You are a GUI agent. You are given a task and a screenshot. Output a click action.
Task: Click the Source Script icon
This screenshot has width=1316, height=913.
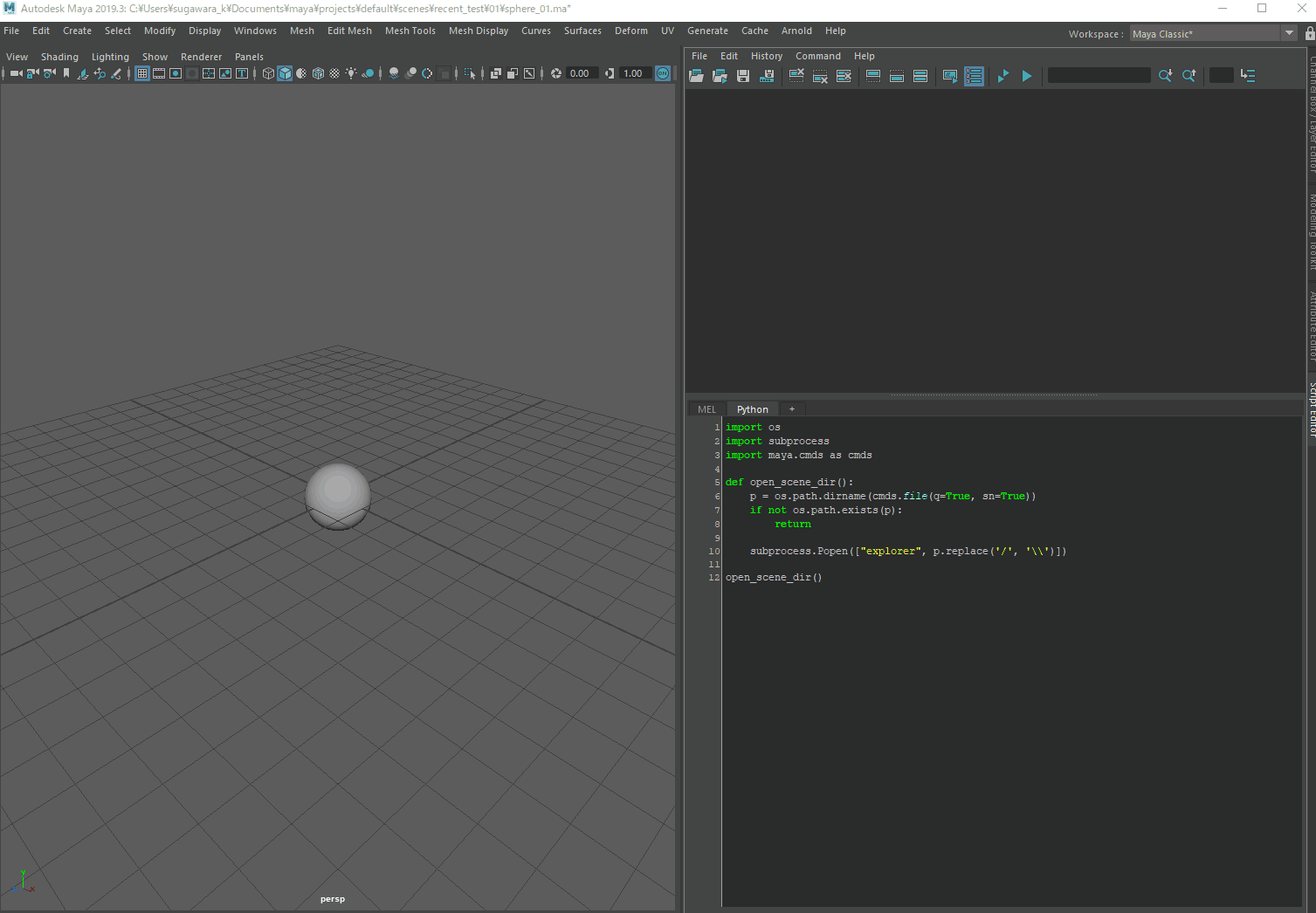[720, 76]
